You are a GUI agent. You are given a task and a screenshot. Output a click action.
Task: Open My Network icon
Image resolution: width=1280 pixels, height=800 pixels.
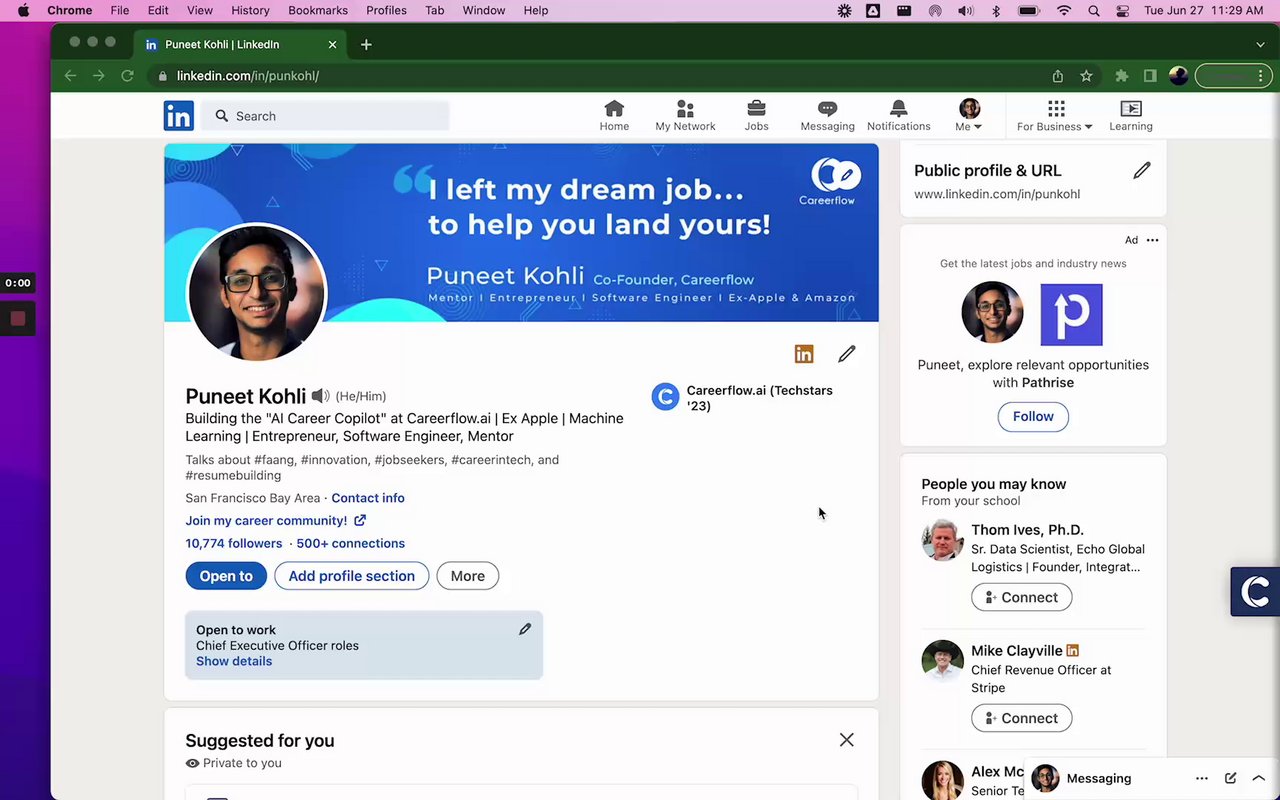tap(685, 115)
